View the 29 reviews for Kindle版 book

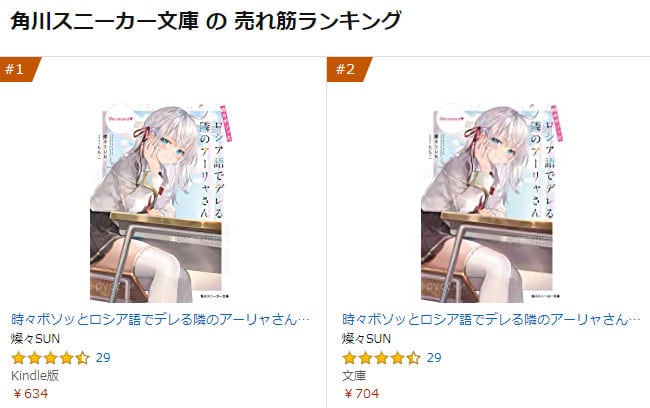click(x=103, y=358)
